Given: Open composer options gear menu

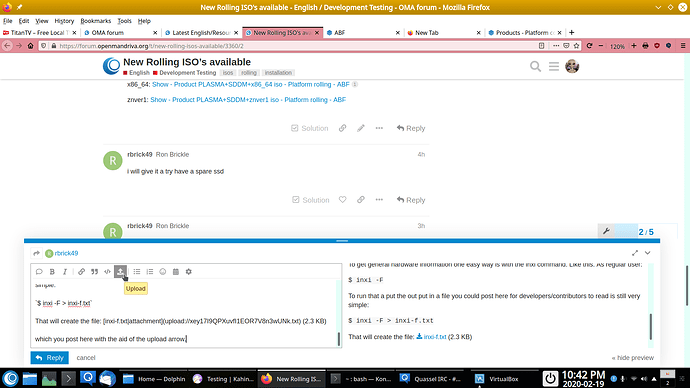Looking at the screenshot, I should pos(189,272).
